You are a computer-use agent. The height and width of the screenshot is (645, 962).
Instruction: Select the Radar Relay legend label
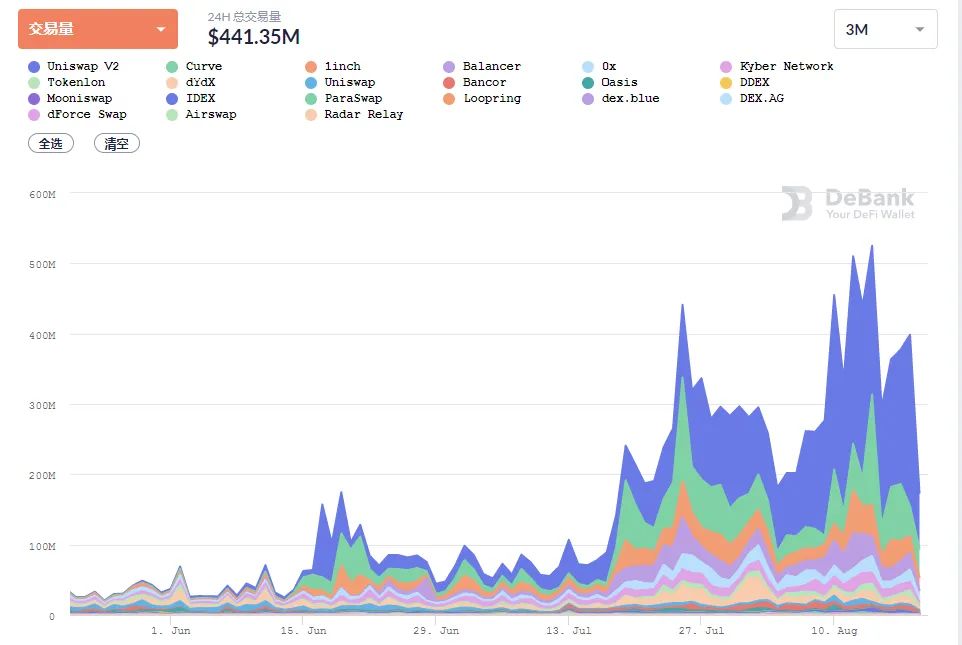pos(364,115)
